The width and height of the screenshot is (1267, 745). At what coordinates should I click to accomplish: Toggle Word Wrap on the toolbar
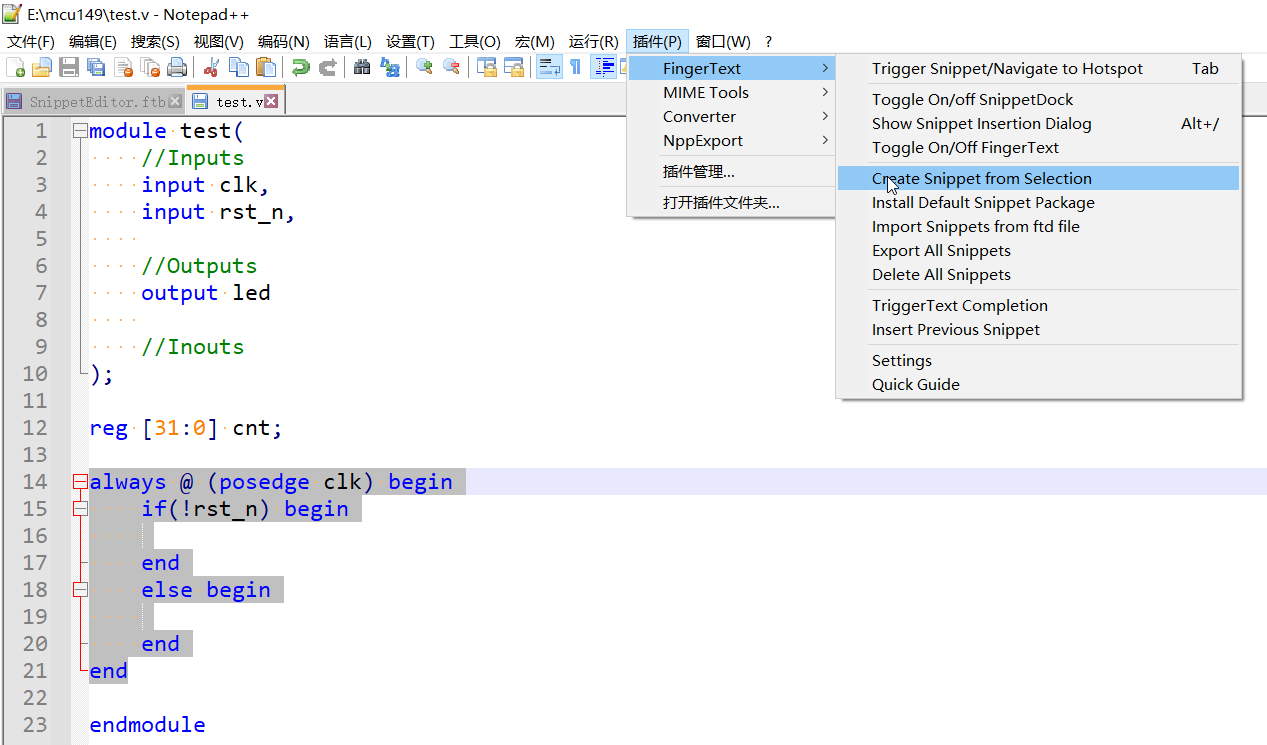click(x=548, y=66)
